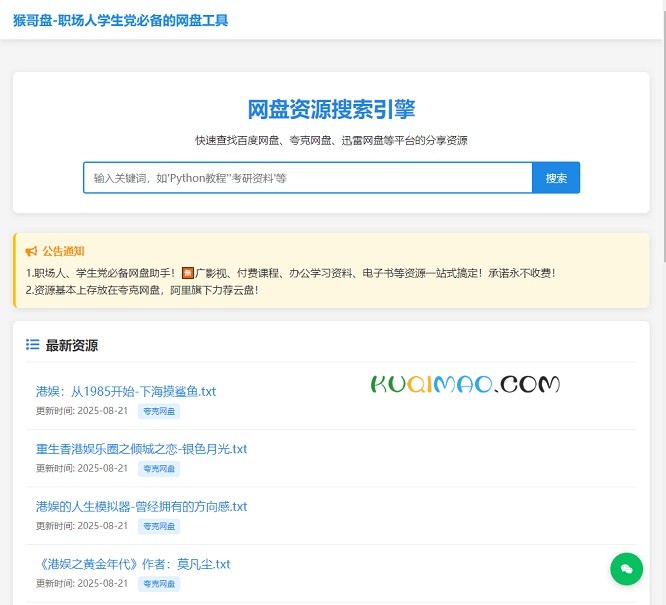Click the 网盘资源搜索引擎 heading

[x=331, y=110]
